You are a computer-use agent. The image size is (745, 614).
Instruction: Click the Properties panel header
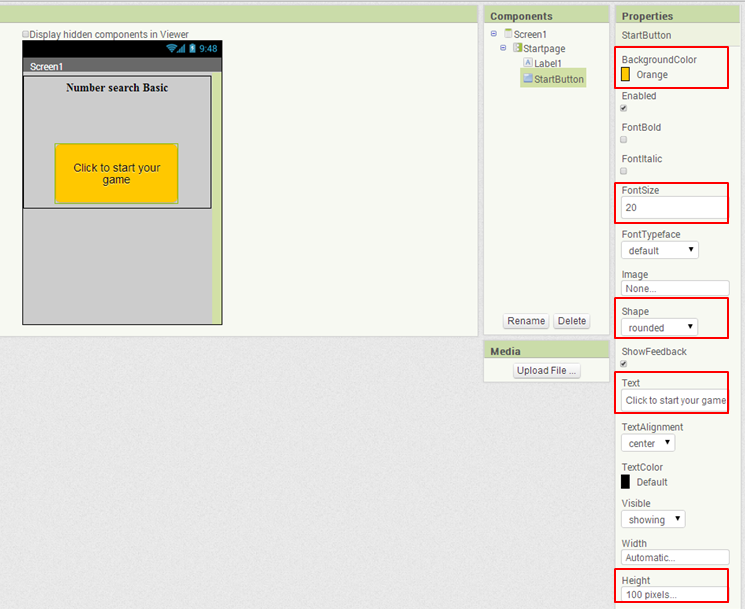coord(678,16)
